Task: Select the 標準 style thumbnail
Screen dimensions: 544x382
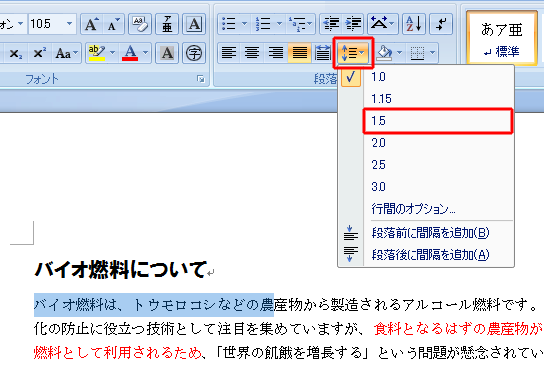Action: pyautogui.click(x=502, y=39)
